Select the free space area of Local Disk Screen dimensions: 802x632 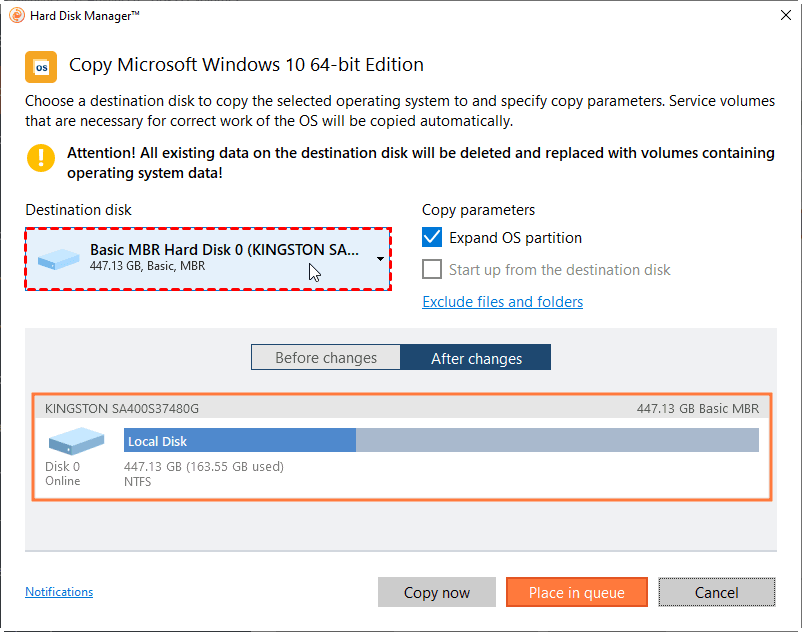557,441
